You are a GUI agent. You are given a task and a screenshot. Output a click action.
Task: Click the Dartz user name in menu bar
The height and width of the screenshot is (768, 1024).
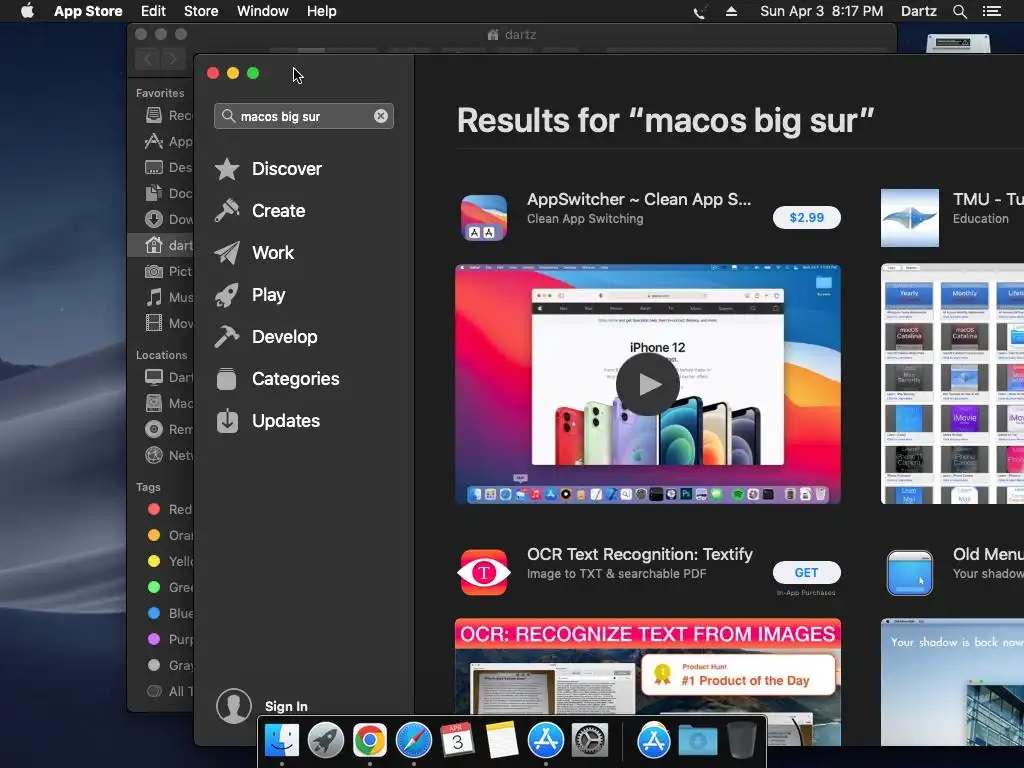(x=918, y=11)
